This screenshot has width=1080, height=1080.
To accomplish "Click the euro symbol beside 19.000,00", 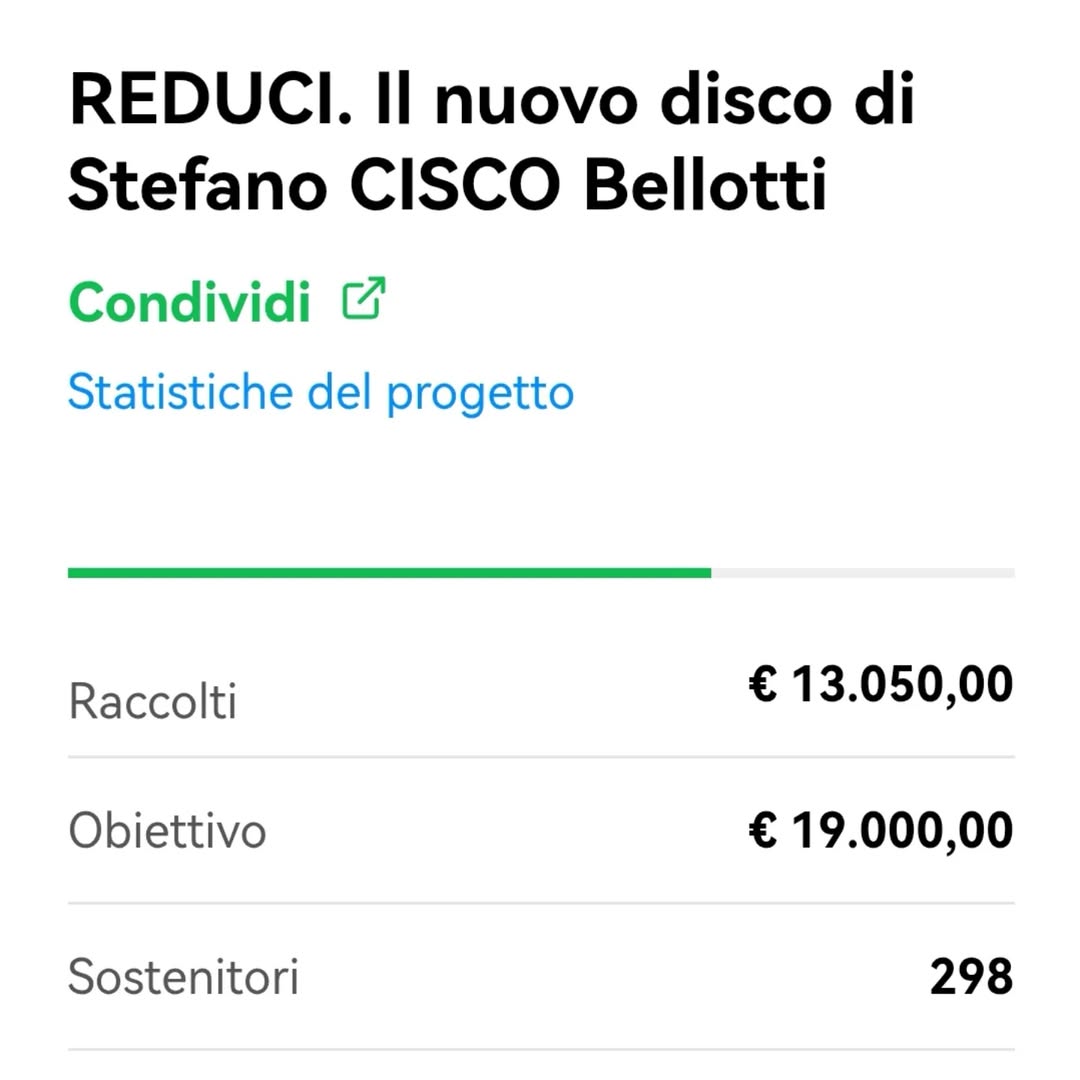I will coord(763,831).
